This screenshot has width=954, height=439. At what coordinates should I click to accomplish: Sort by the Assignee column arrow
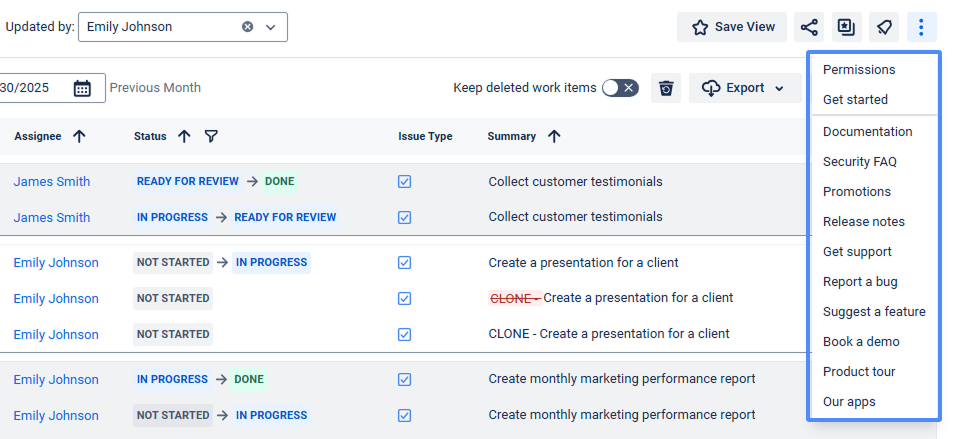click(79, 136)
